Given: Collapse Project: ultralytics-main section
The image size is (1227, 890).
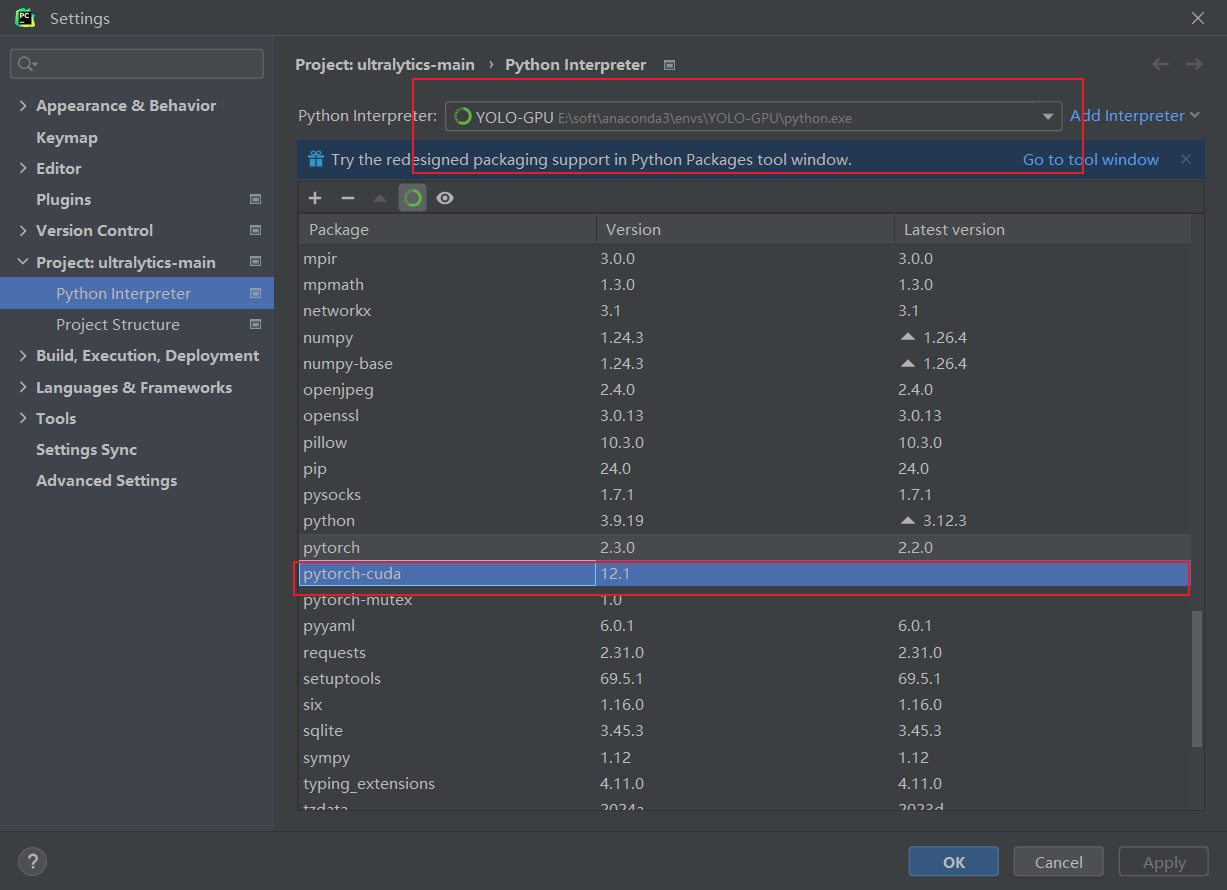Looking at the screenshot, I should [x=23, y=262].
